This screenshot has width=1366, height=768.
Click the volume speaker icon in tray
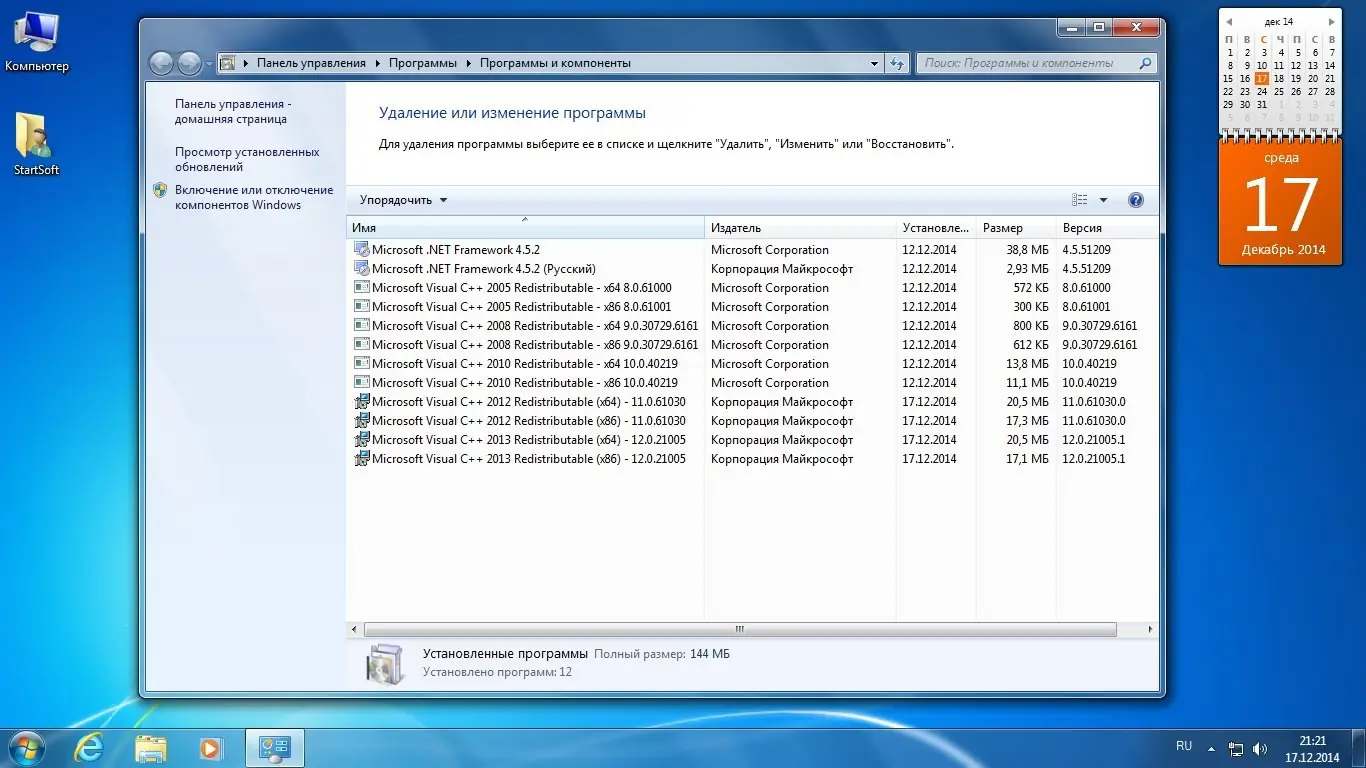point(1260,748)
